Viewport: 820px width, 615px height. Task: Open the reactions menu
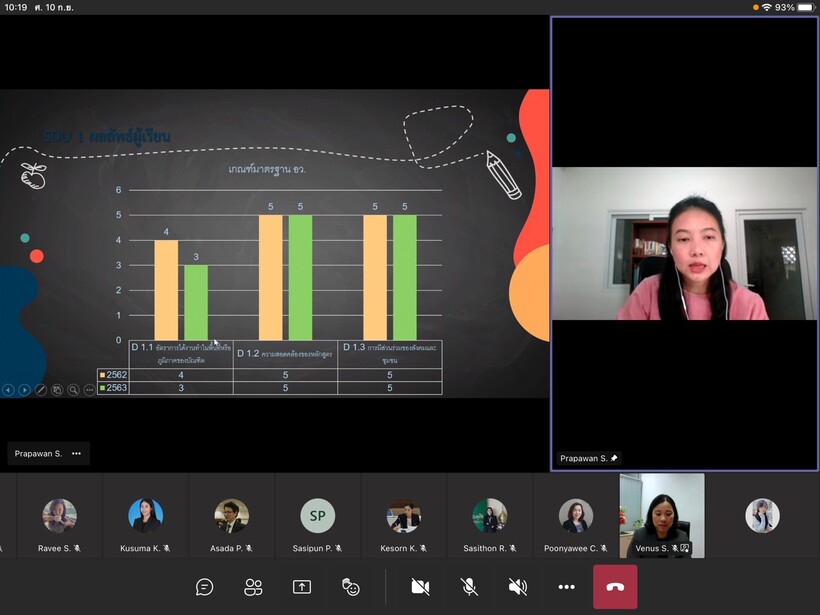[350, 587]
